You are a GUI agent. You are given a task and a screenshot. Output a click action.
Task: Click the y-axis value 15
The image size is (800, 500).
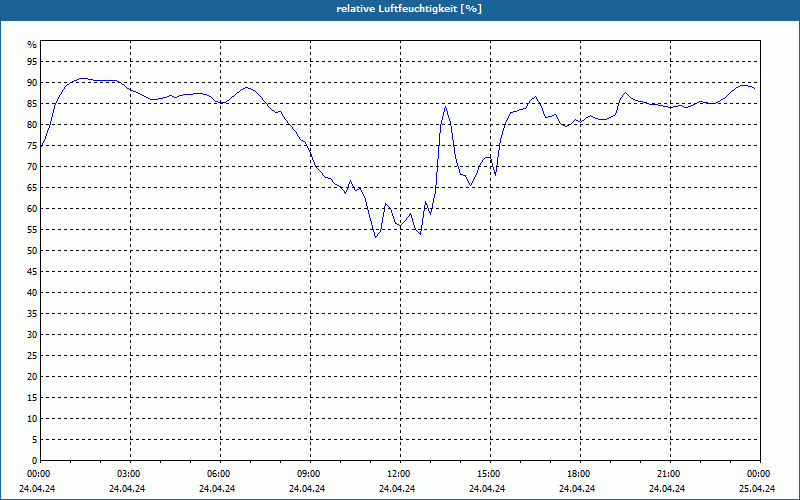click(x=32, y=397)
